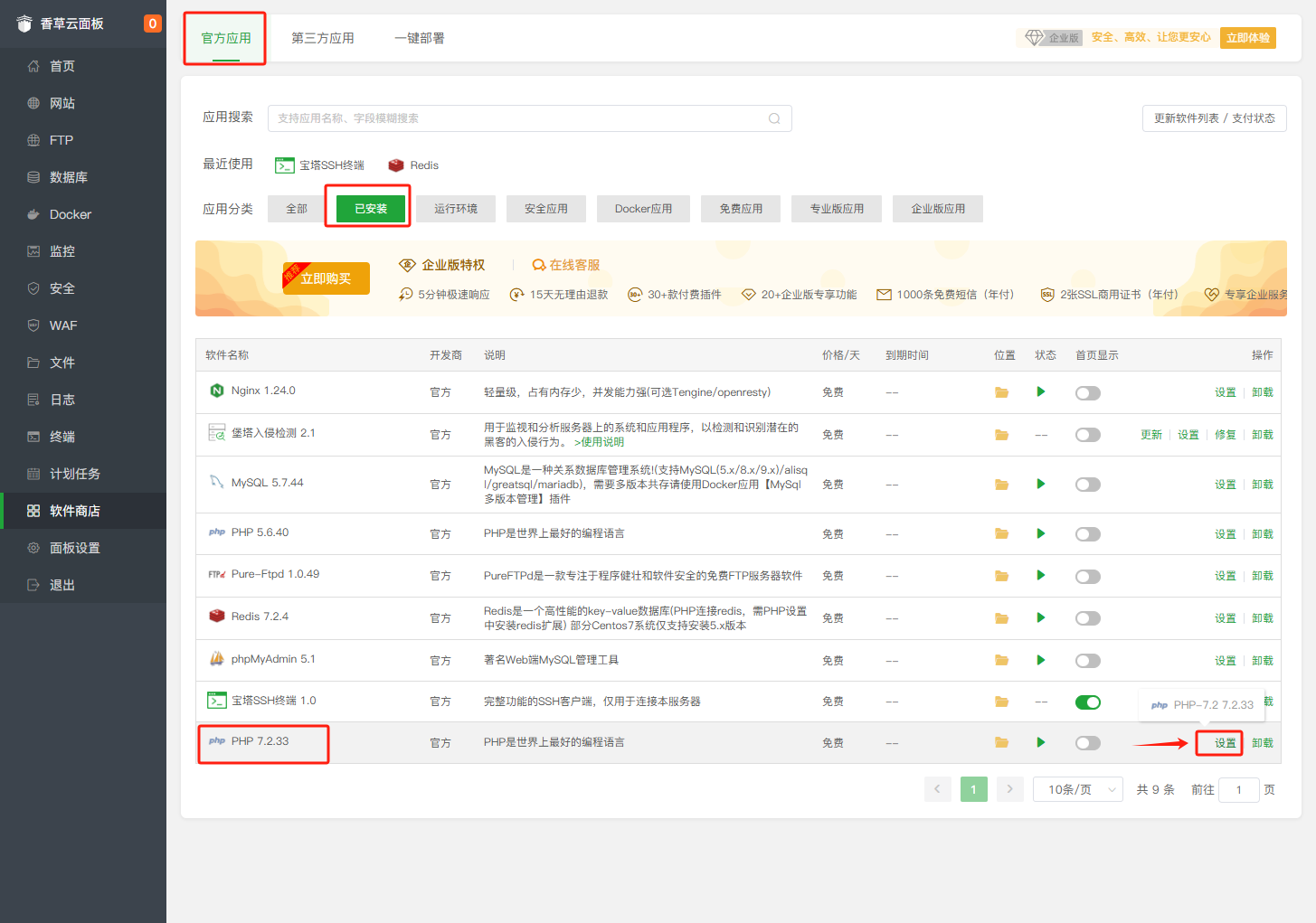Toggle 首页显示 switch for PHP 7.2.33
The image size is (1316, 923).
click(x=1088, y=743)
